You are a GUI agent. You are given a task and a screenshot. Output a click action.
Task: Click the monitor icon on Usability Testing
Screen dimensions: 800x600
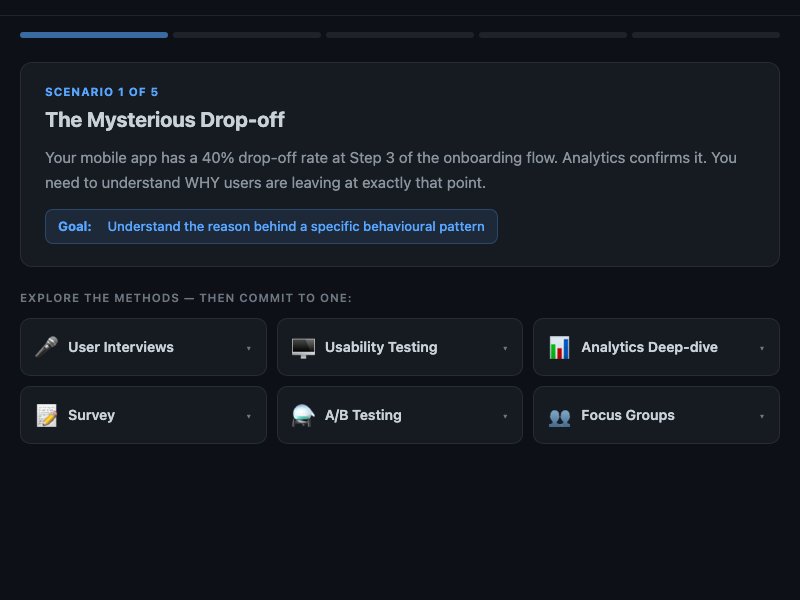coord(303,347)
